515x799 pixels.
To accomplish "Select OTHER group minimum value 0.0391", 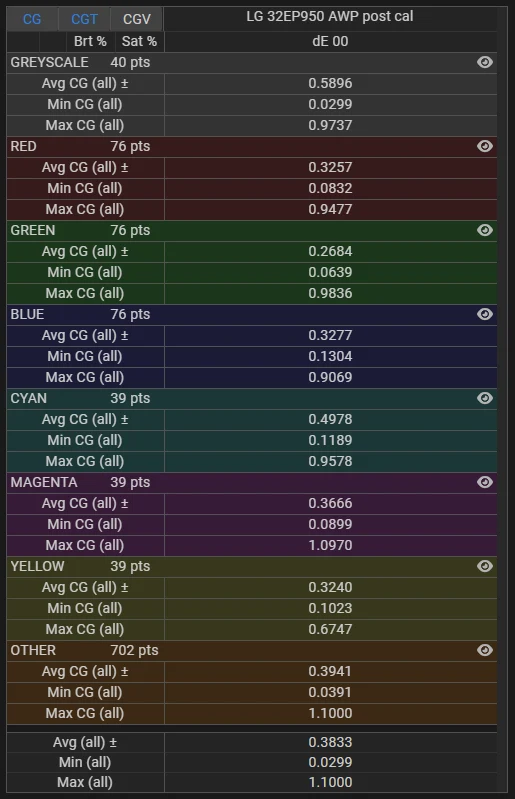I will pos(330,693).
